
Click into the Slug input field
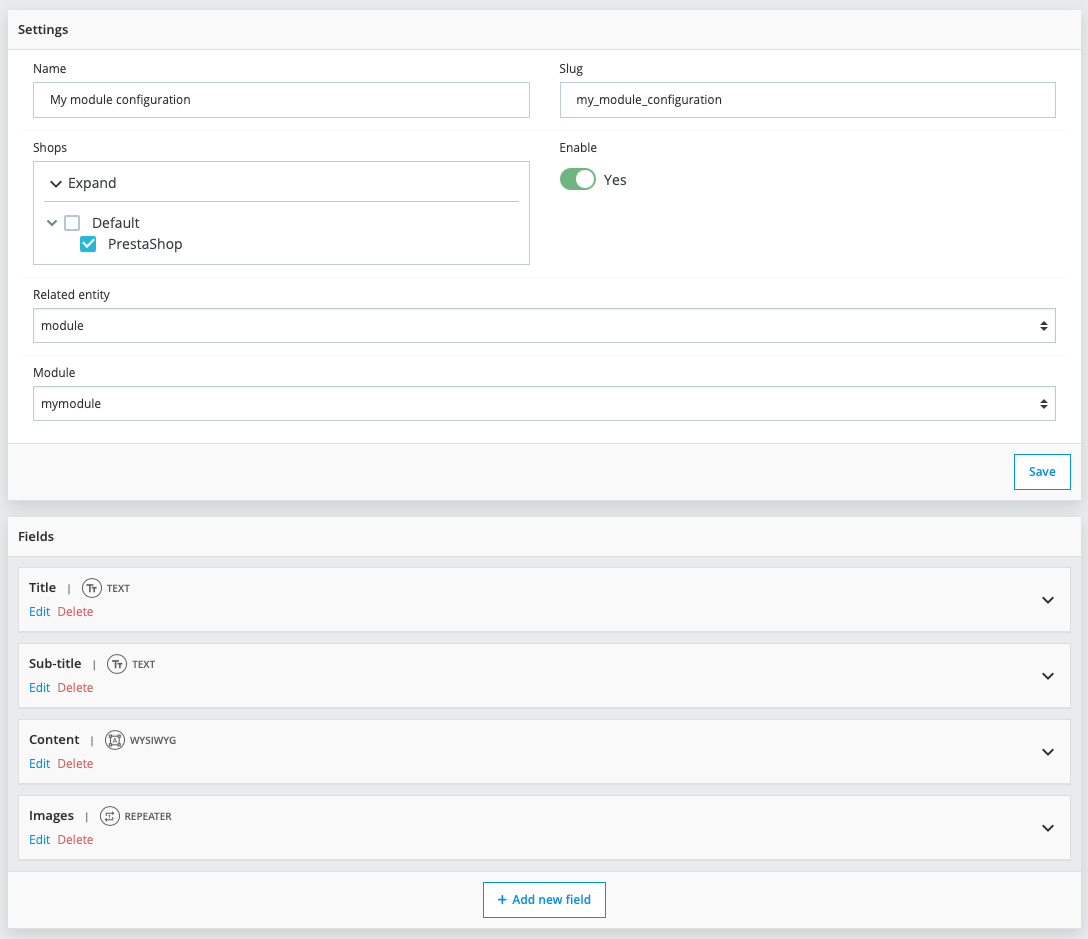(x=807, y=100)
